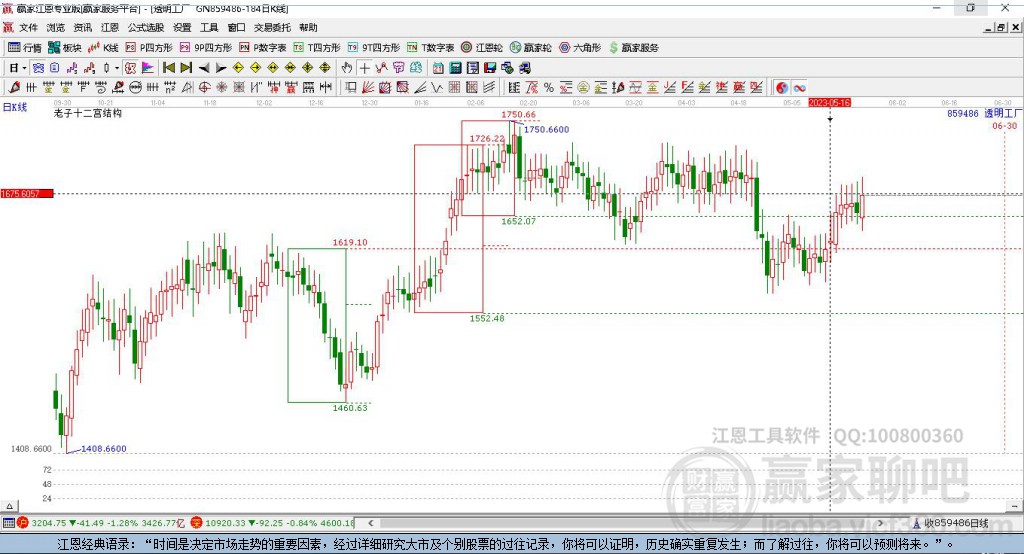Screen dimensions: 1024x554
Task: Restore the inner document window
Action: coord(1001,27)
